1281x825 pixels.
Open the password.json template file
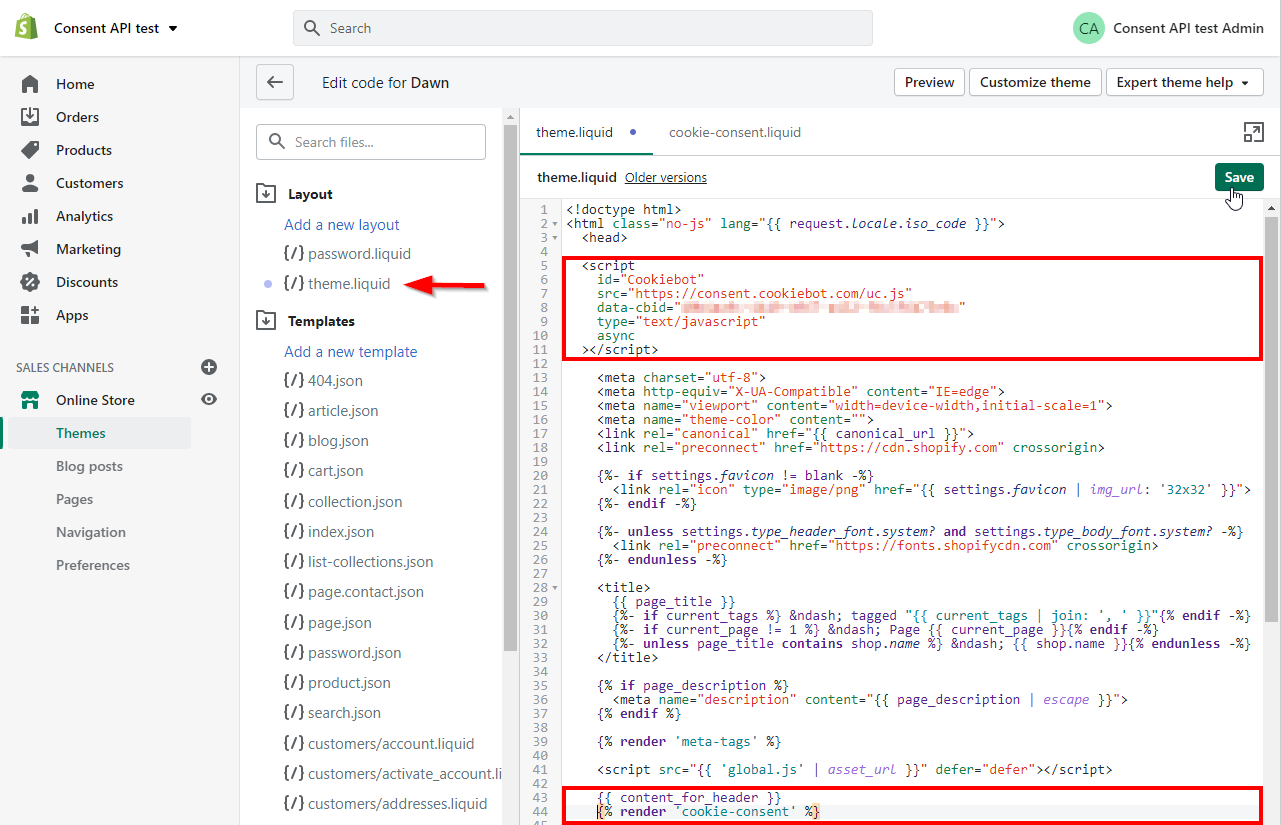click(342, 653)
